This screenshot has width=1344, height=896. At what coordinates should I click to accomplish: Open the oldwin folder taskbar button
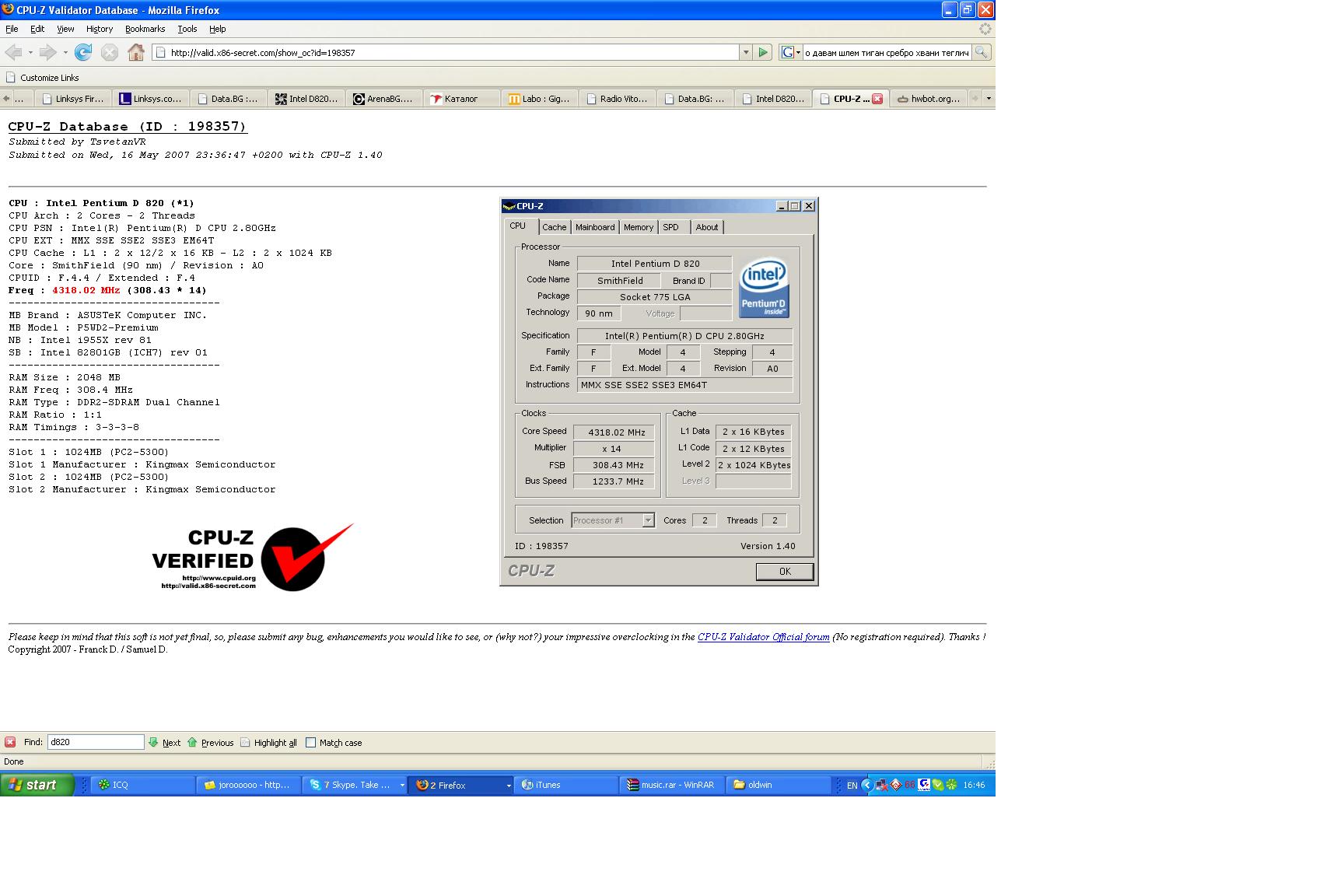coord(778,785)
